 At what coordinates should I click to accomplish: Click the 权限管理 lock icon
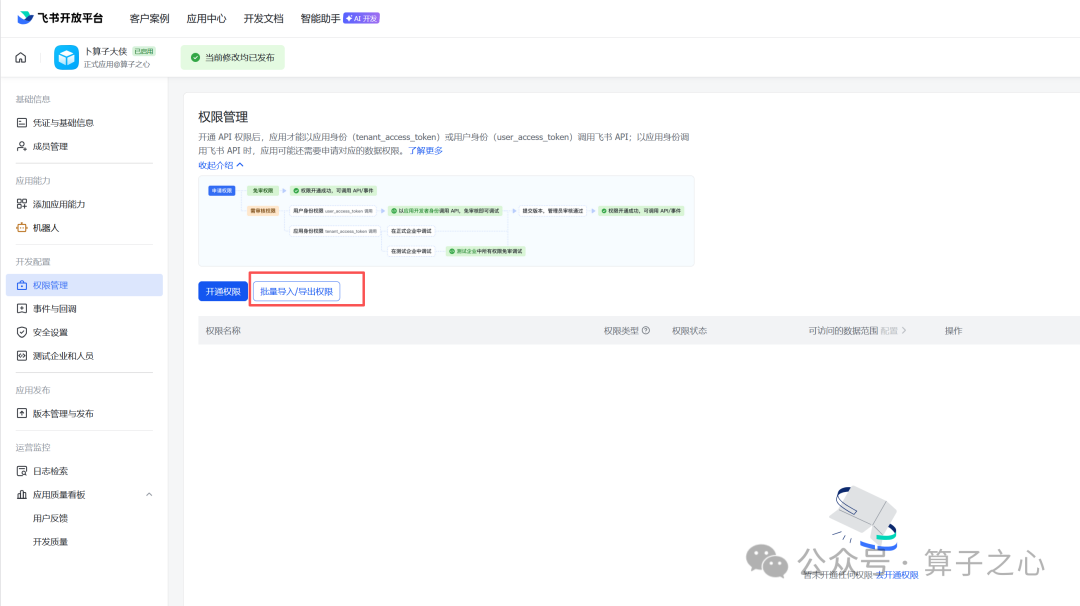pos(22,285)
